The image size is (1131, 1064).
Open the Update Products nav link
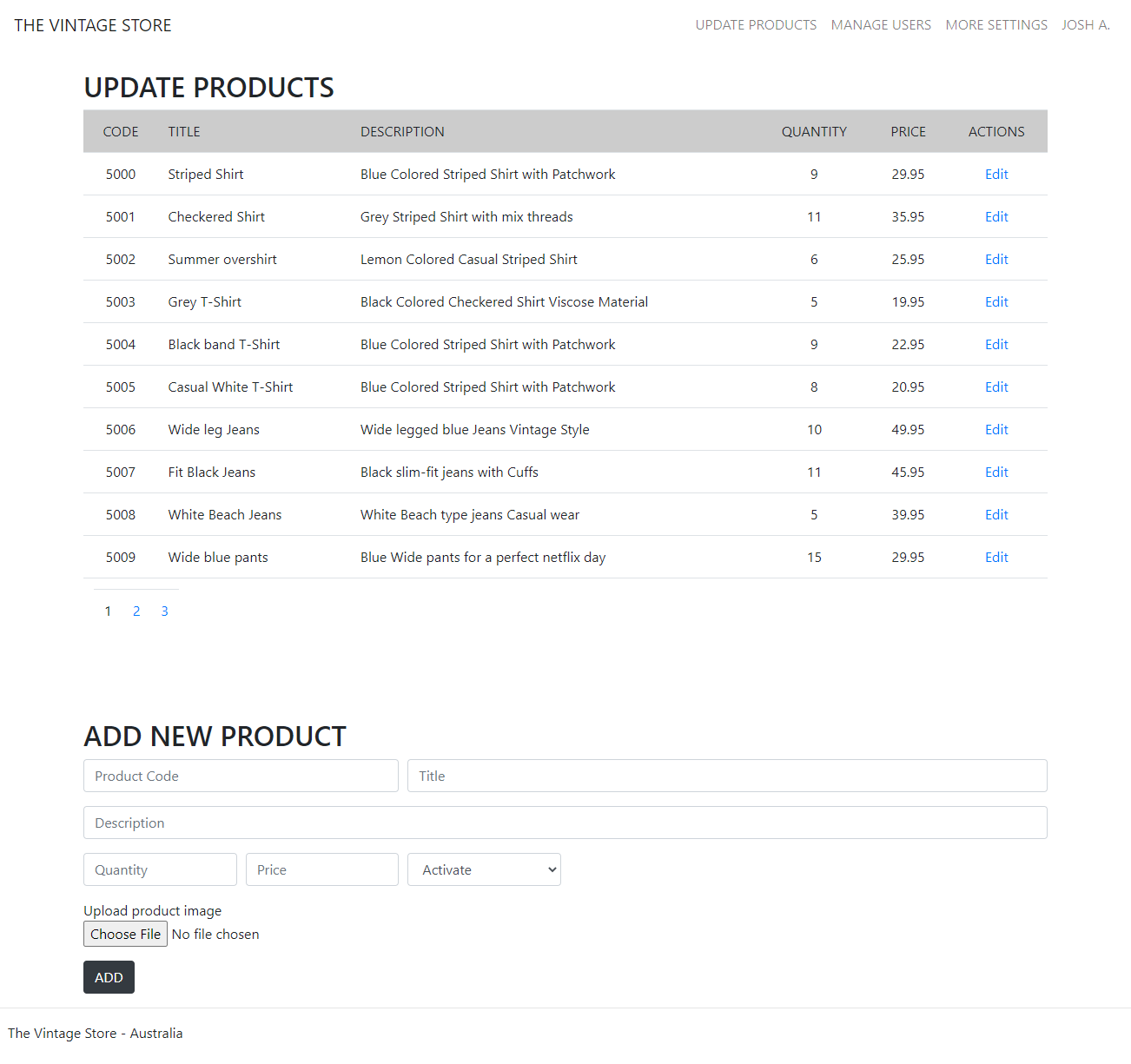point(756,25)
